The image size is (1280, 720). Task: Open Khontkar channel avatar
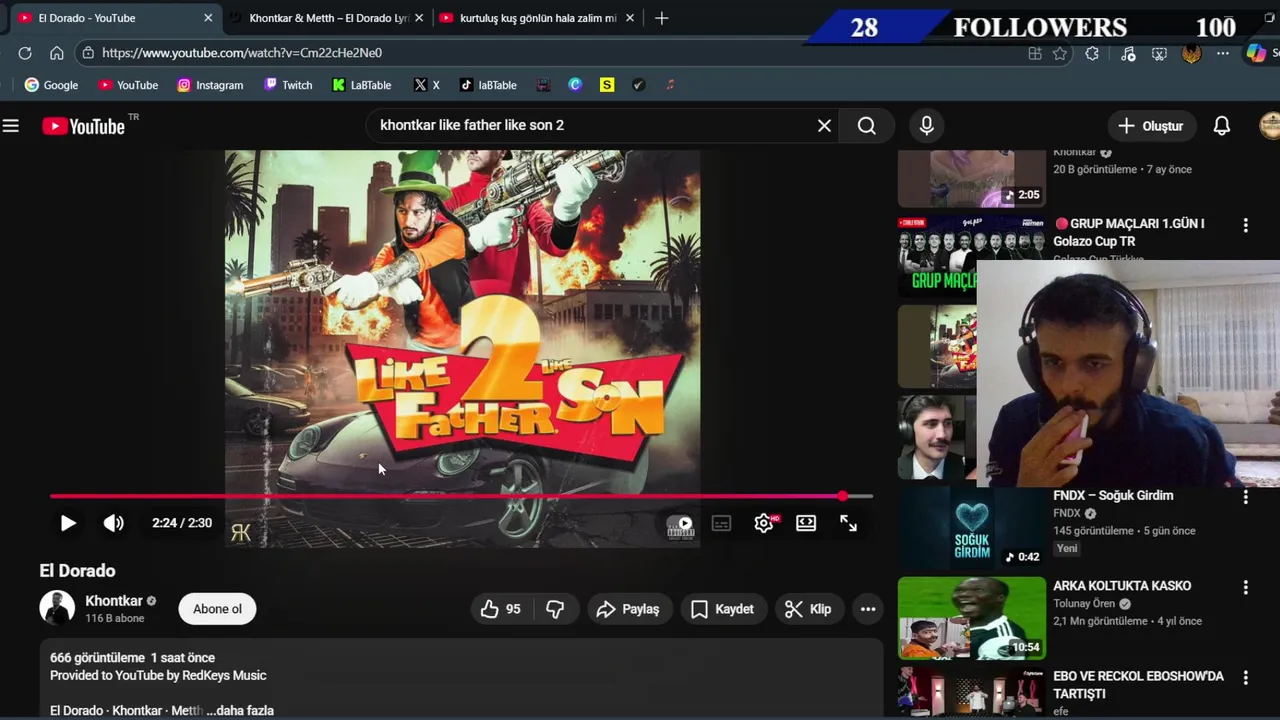pos(57,608)
